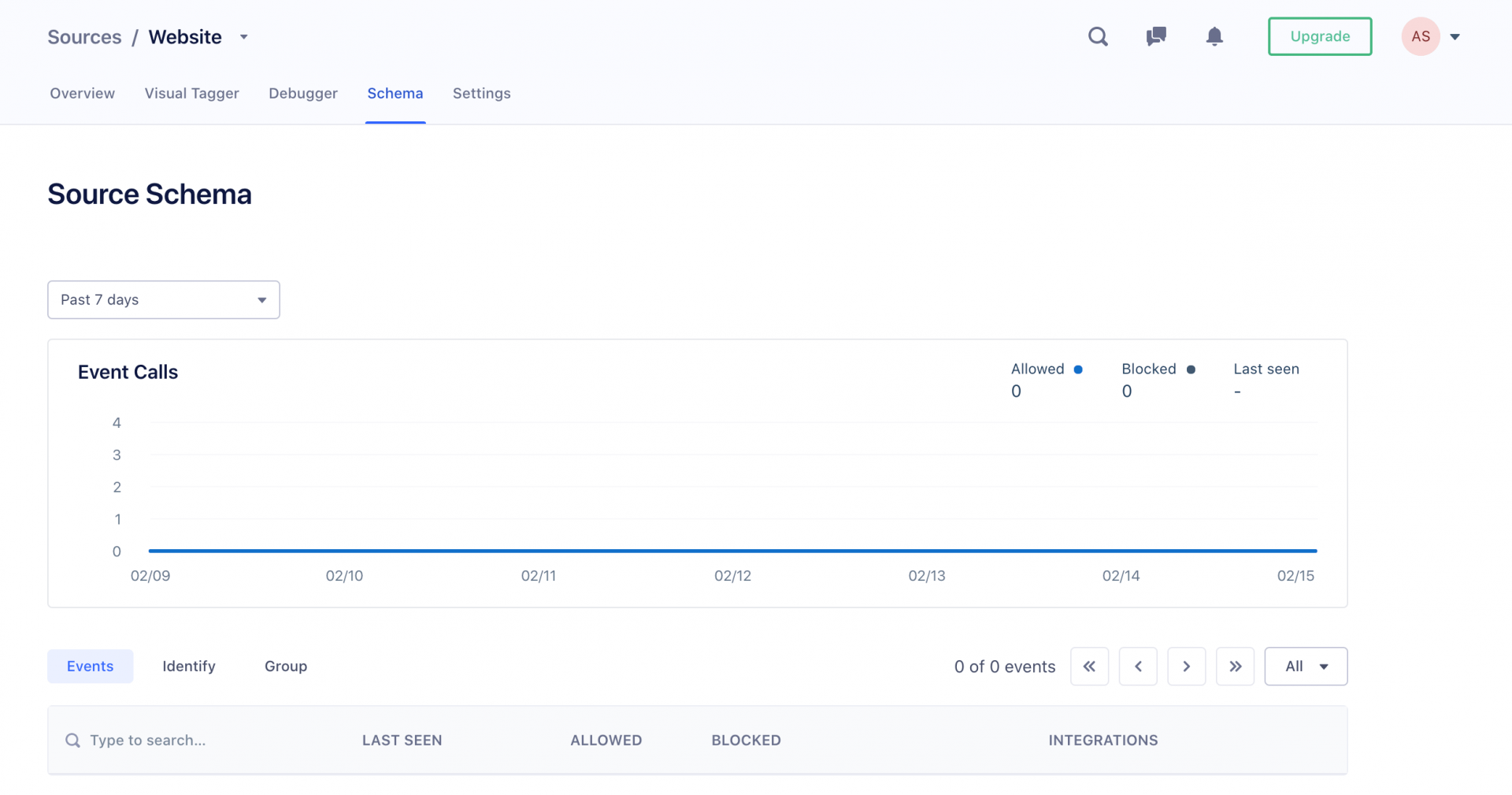Switch to the Identify event type
Image resolution: width=1512 pixels, height=795 pixels.
[188, 666]
